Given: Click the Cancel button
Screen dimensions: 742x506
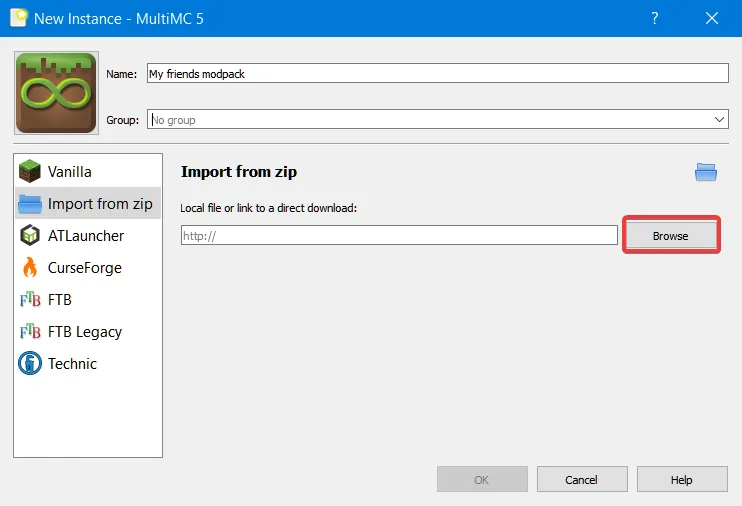Looking at the screenshot, I should click(x=582, y=479).
